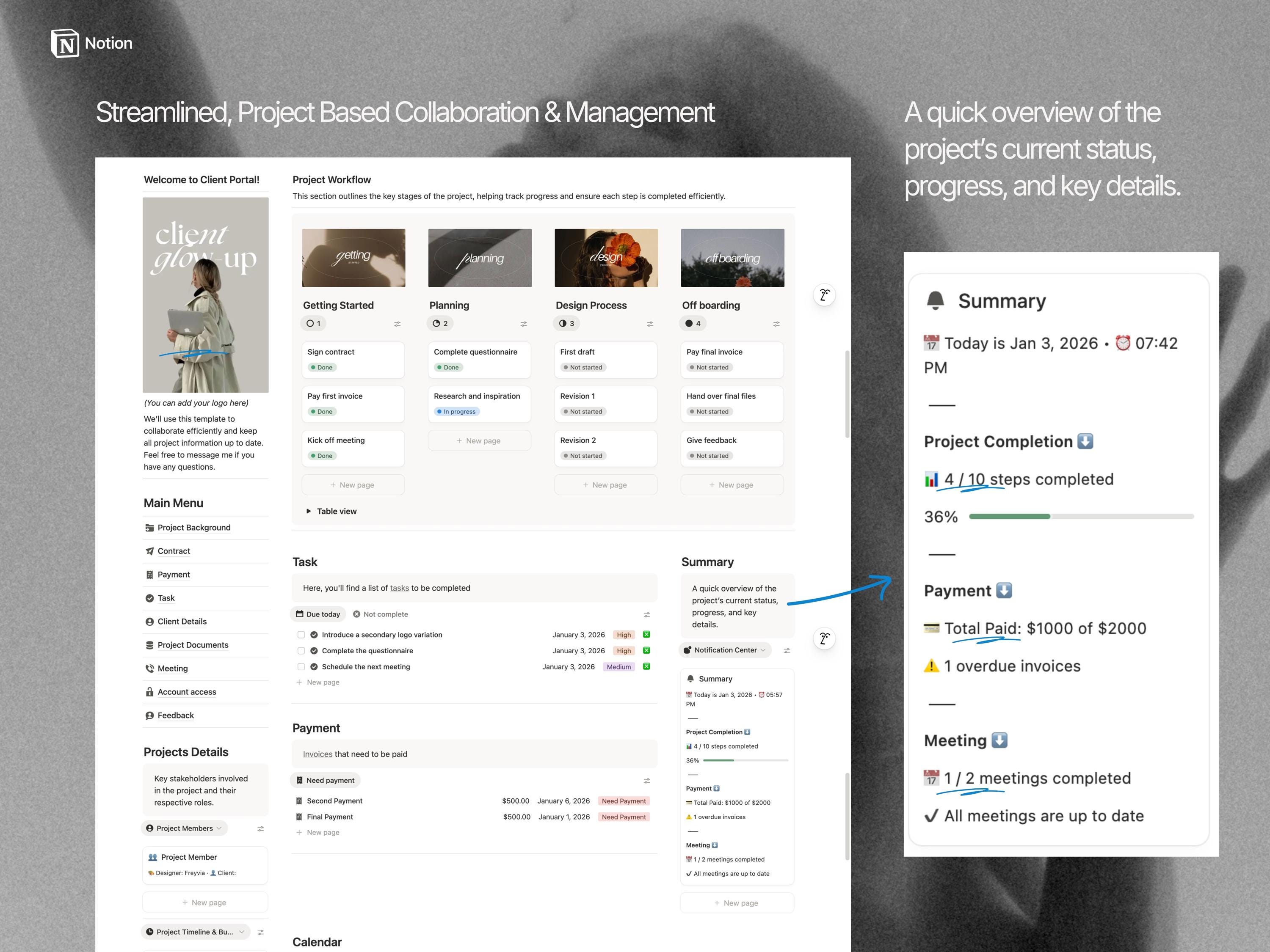
Task: Open view settings icon for Planning column
Action: coord(524,324)
